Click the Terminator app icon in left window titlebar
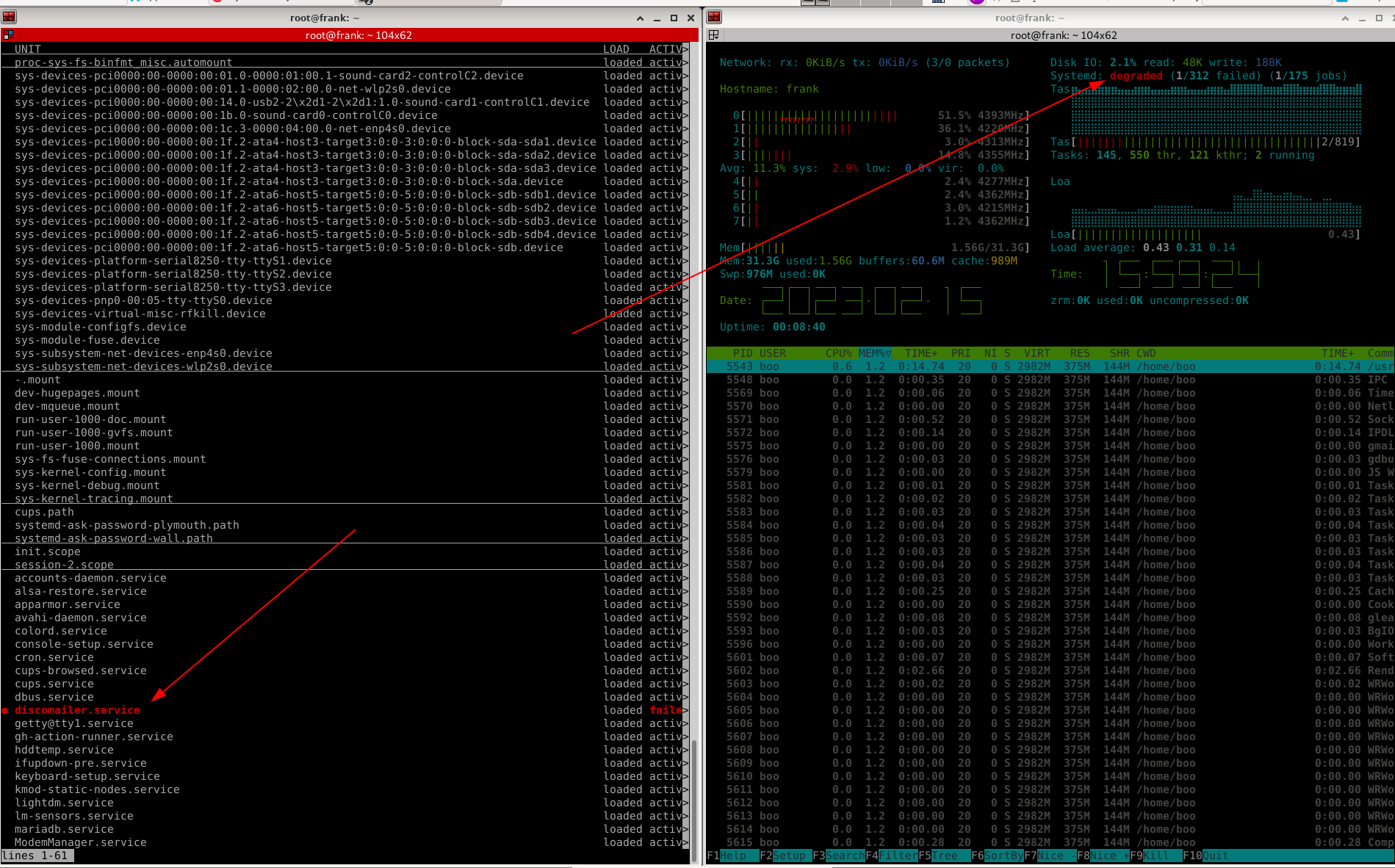1395x868 pixels. point(9,18)
